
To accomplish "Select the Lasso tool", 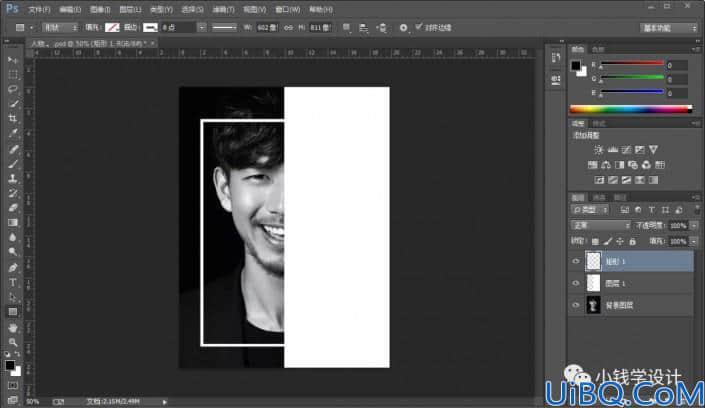I will click(13, 90).
